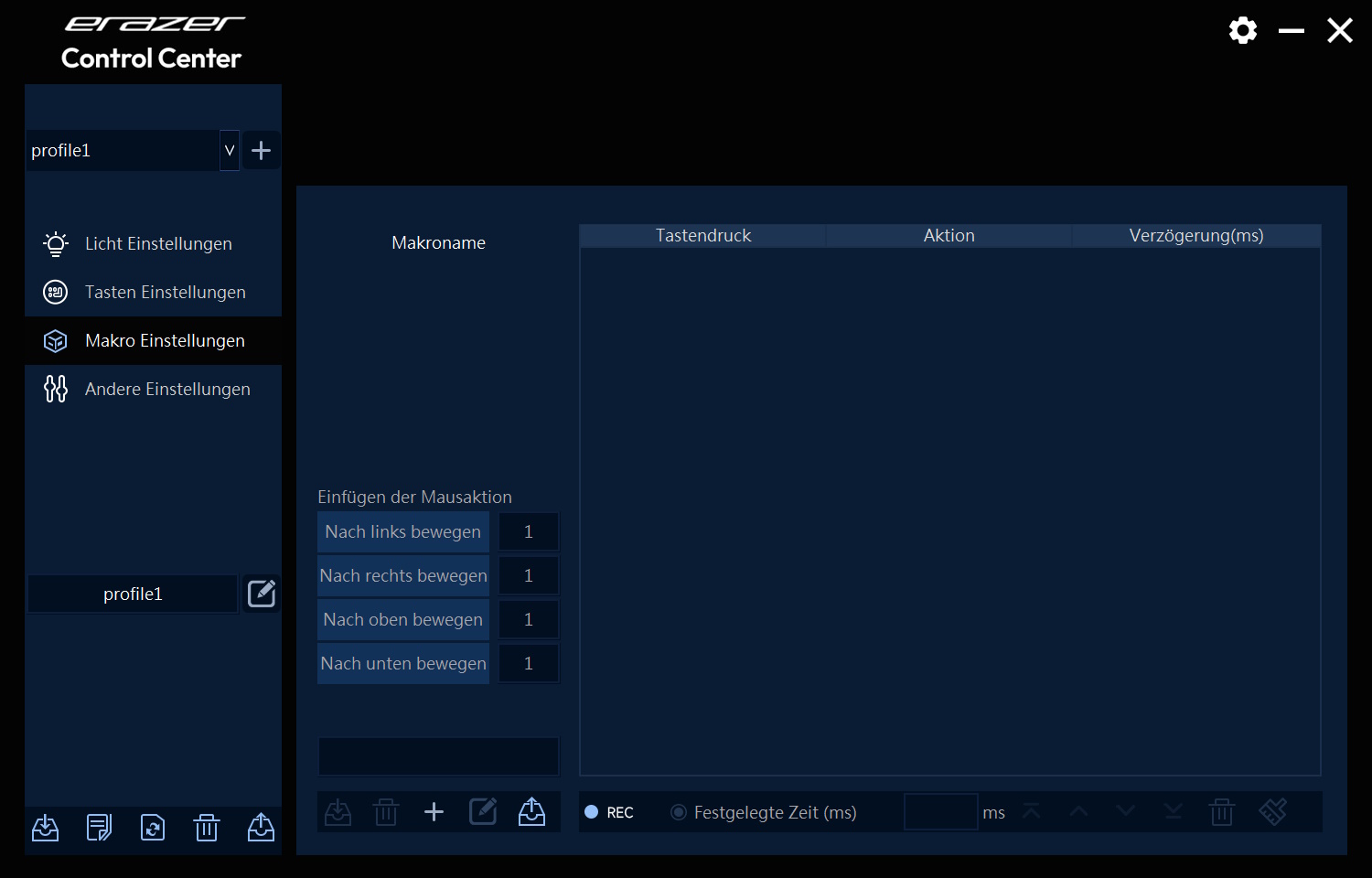The height and width of the screenshot is (878, 1372).
Task: Click the reset profile icon with circular arrows
Action: tap(153, 828)
